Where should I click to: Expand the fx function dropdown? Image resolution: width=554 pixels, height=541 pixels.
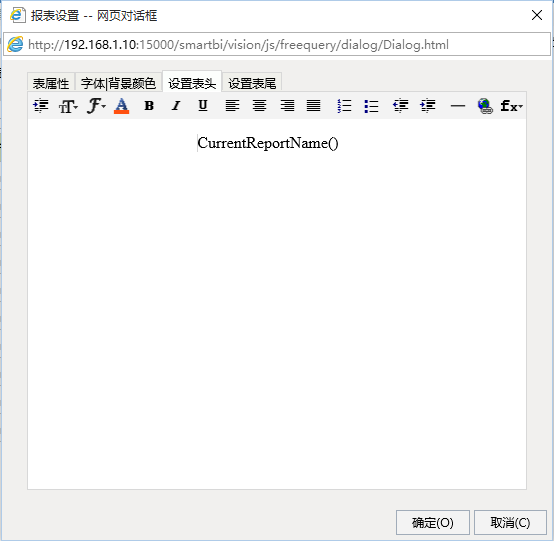[511, 106]
